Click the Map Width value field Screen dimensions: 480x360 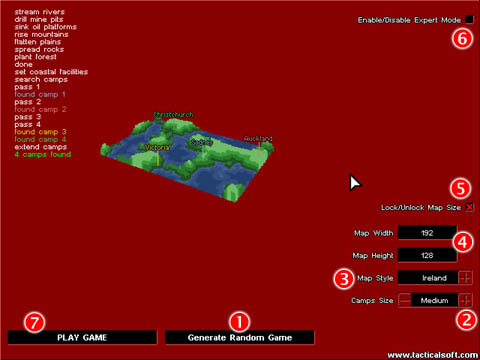coord(427,233)
